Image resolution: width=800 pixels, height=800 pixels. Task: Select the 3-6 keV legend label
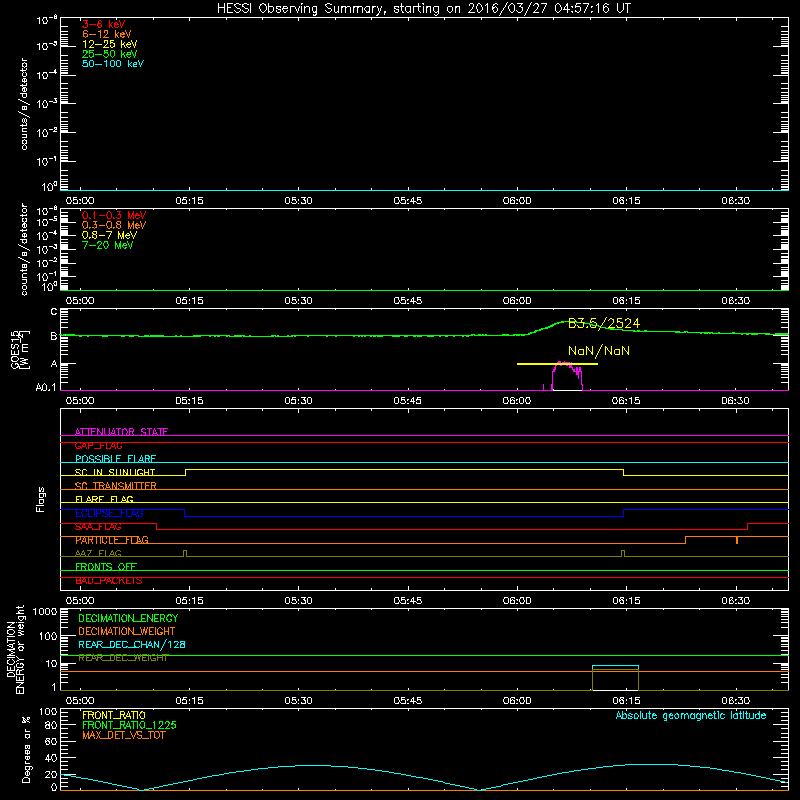tap(104, 24)
